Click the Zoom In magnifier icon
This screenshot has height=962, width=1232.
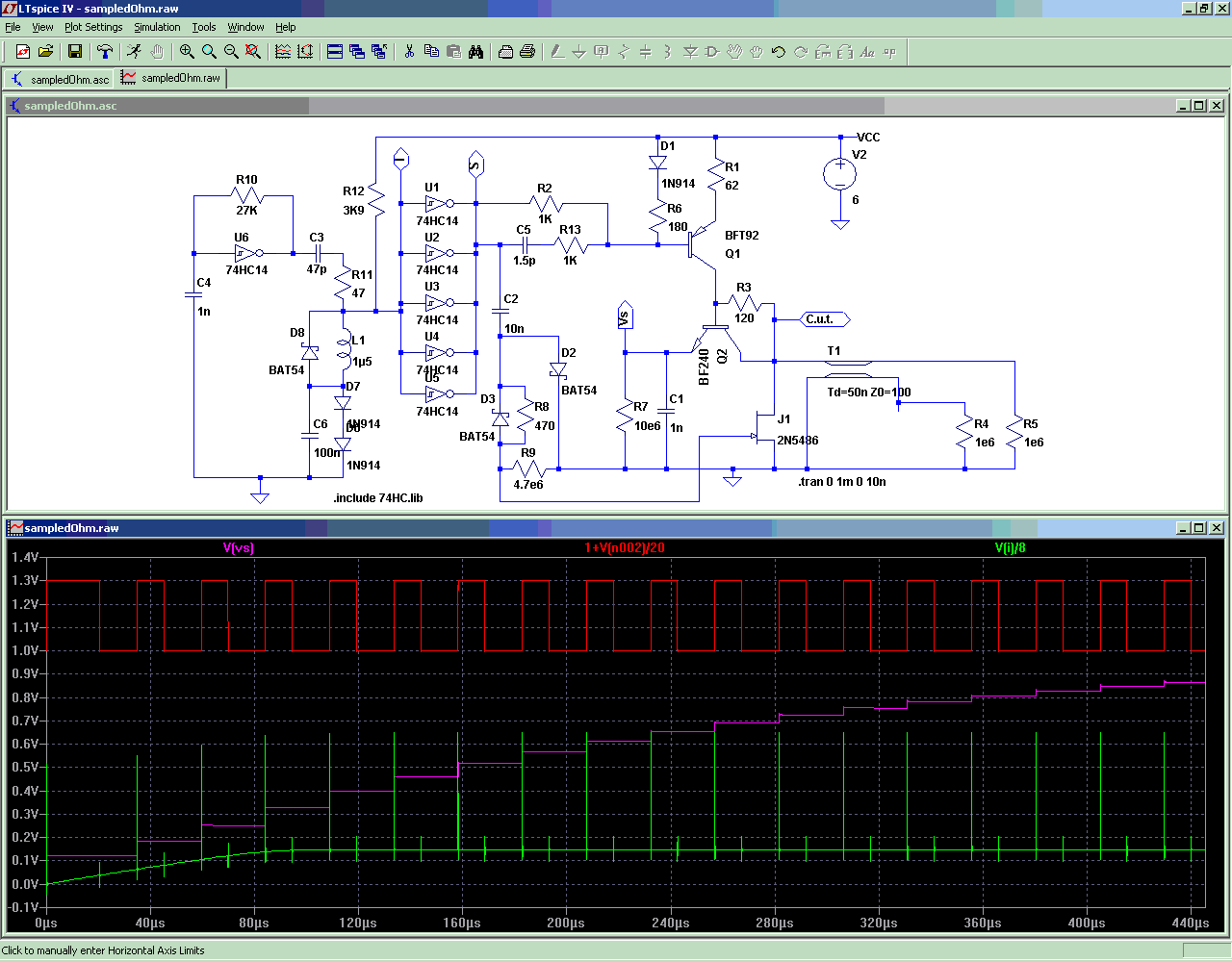187,52
